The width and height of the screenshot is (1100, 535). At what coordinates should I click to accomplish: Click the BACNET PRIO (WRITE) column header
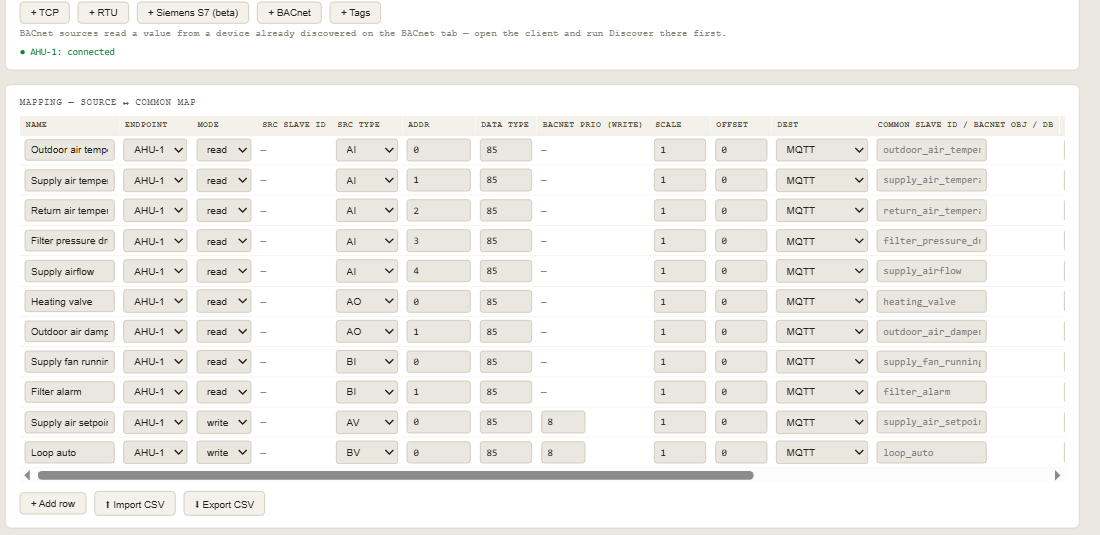click(592, 125)
